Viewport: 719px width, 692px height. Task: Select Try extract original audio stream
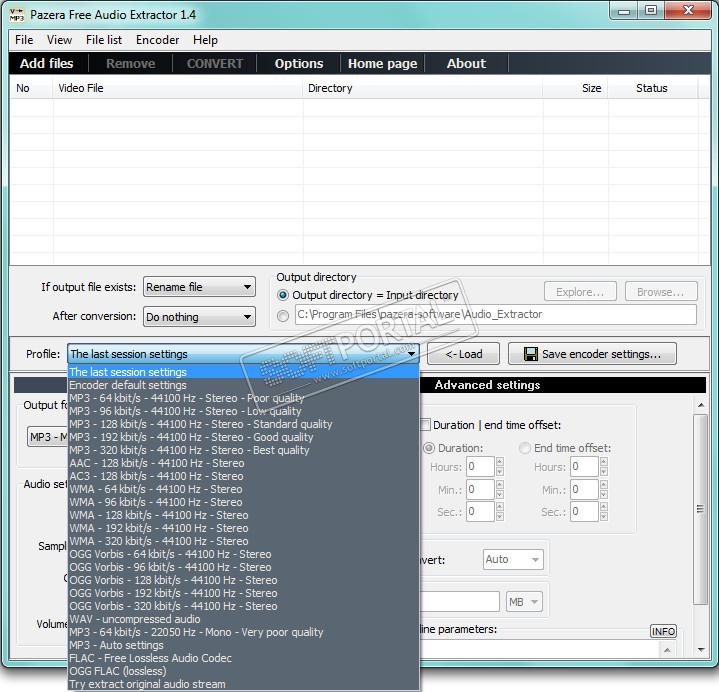(x=243, y=684)
